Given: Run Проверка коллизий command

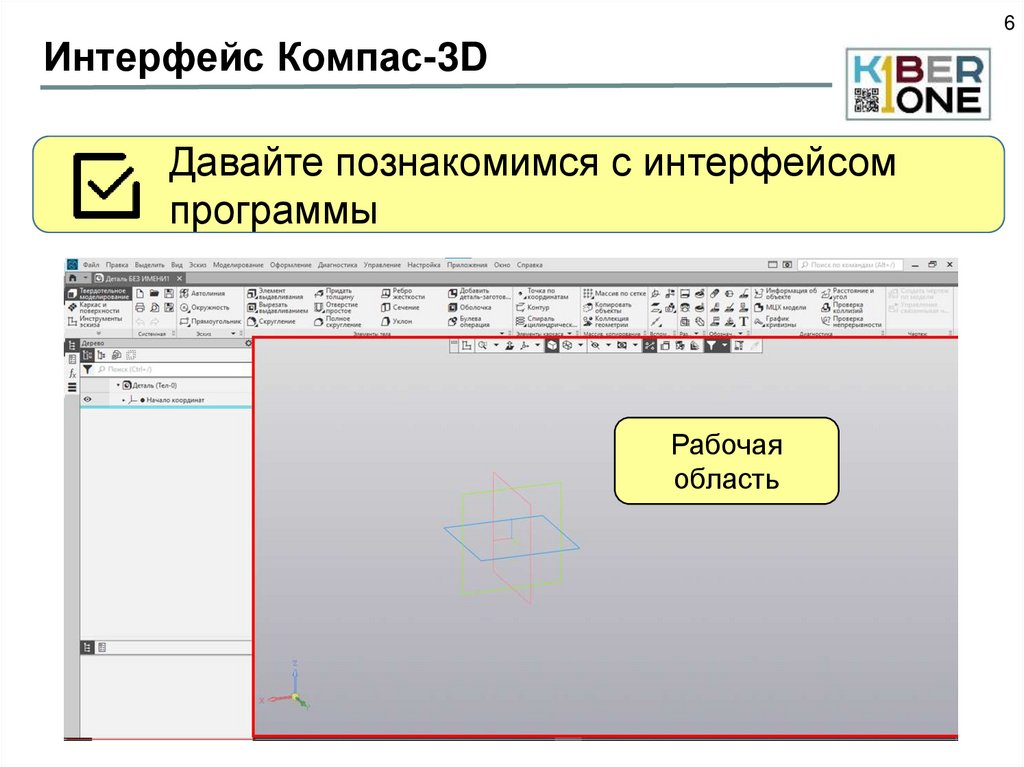Looking at the screenshot, I should pos(842,308).
